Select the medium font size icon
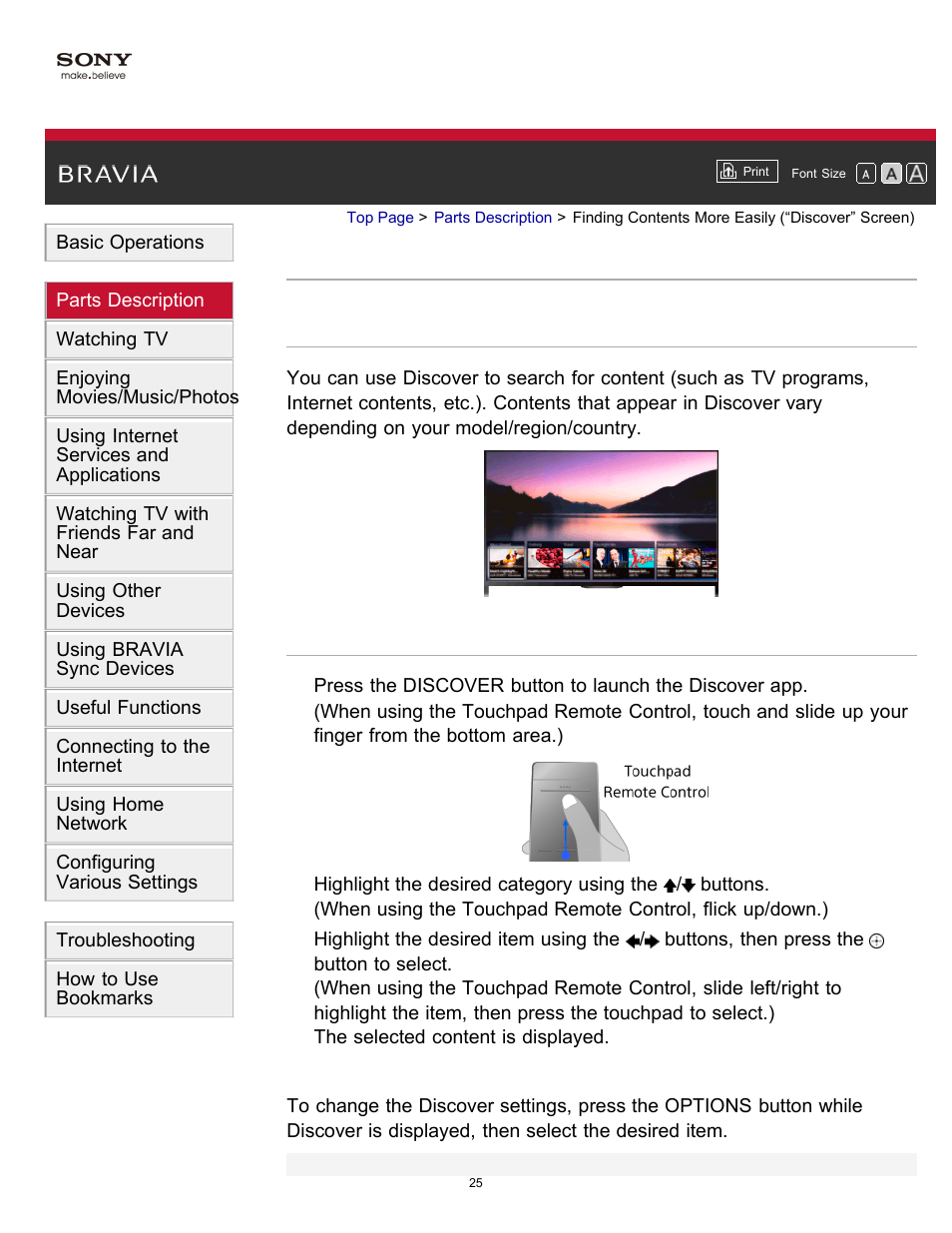The image size is (952, 1233). click(x=891, y=174)
